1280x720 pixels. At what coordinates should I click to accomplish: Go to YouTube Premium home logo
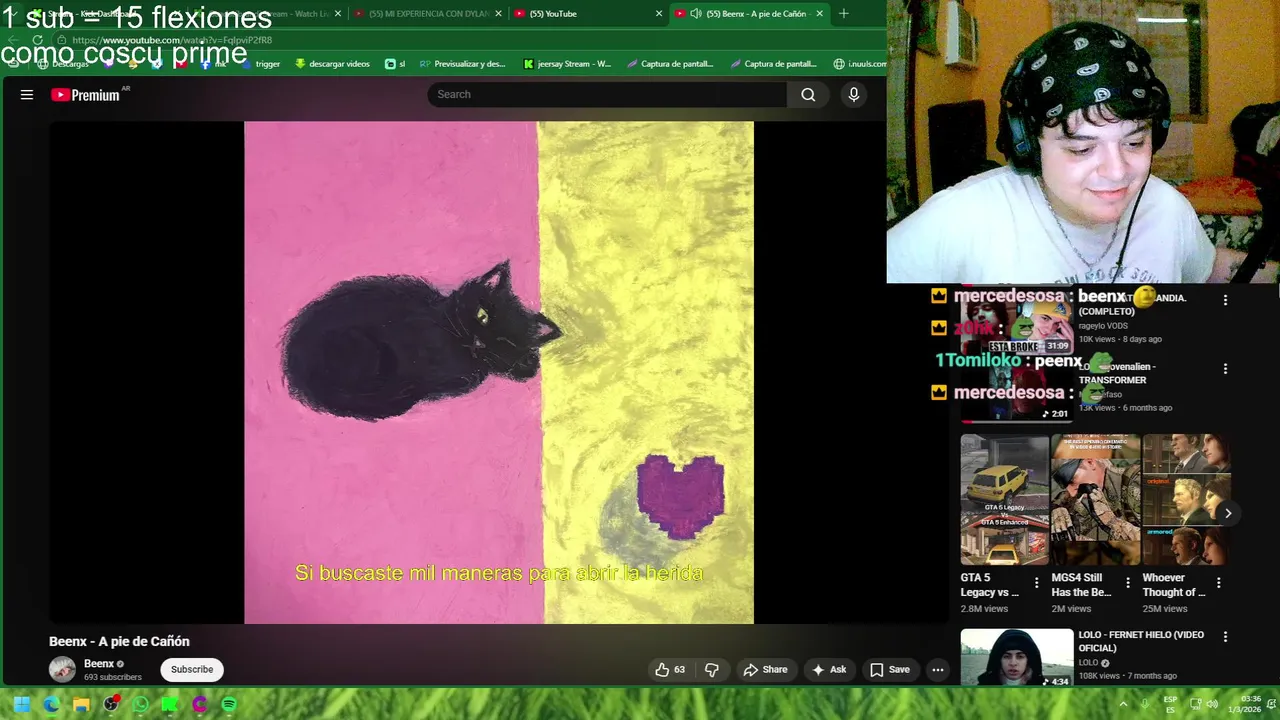coord(86,95)
